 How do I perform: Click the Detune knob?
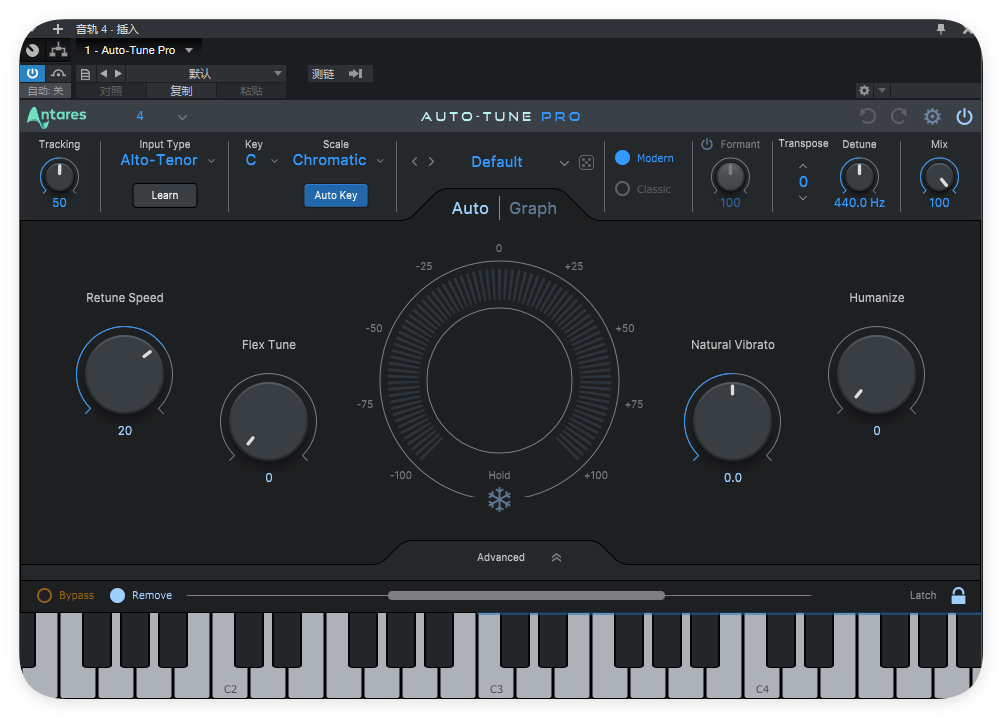point(859,176)
